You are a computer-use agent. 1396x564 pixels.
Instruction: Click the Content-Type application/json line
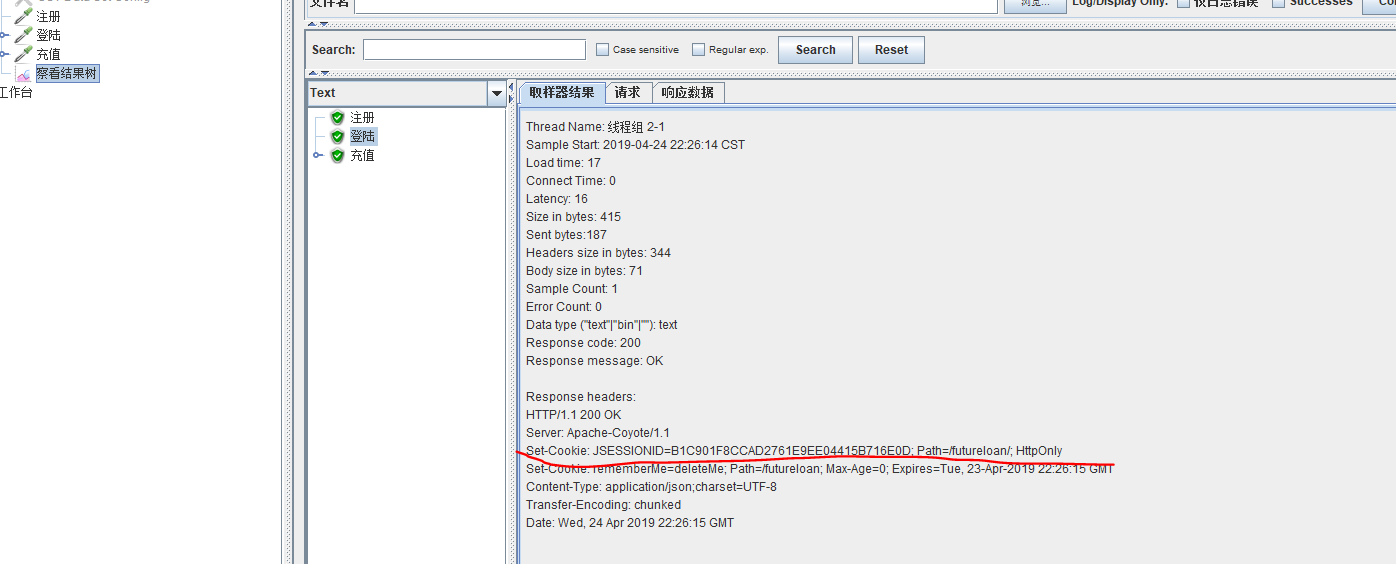(x=651, y=487)
